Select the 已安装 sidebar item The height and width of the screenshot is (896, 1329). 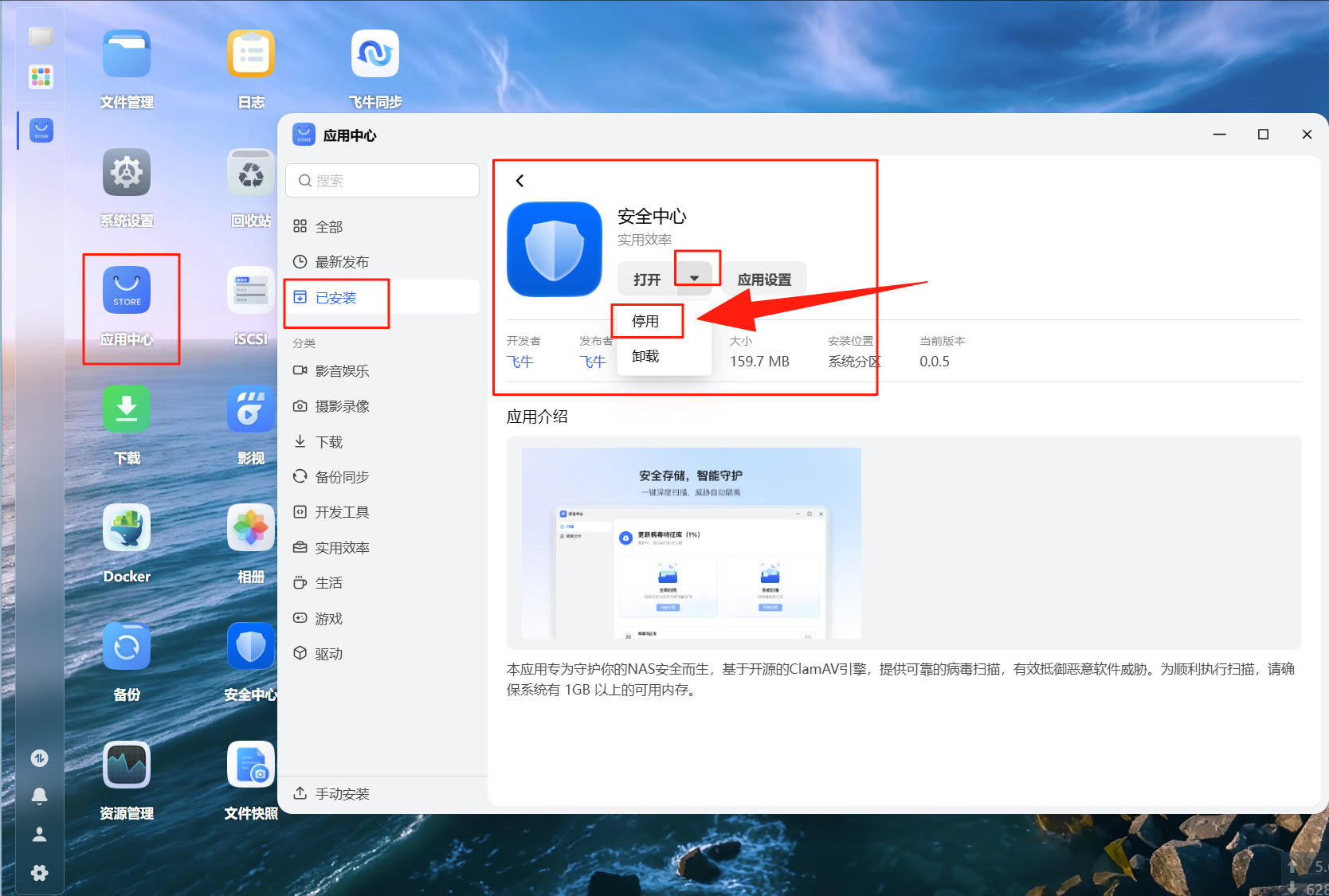(382, 298)
